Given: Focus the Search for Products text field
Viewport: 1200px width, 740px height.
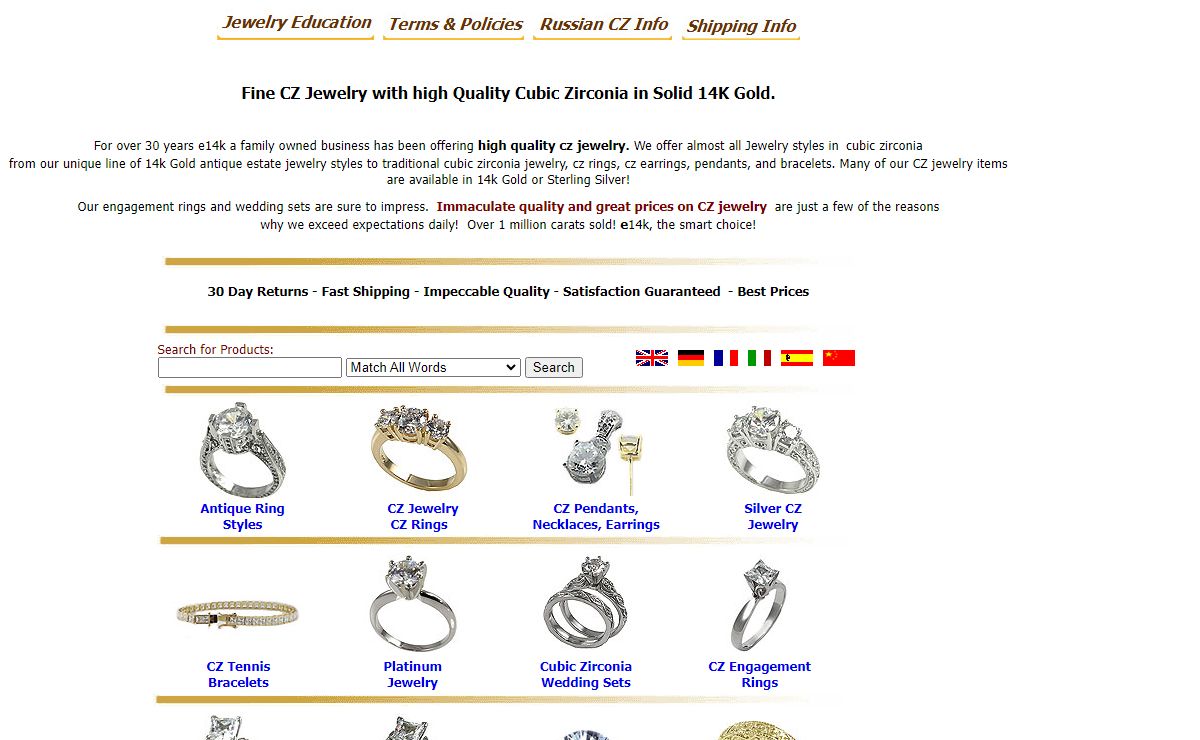Looking at the screenshot, I should click(x=250, y=368).
